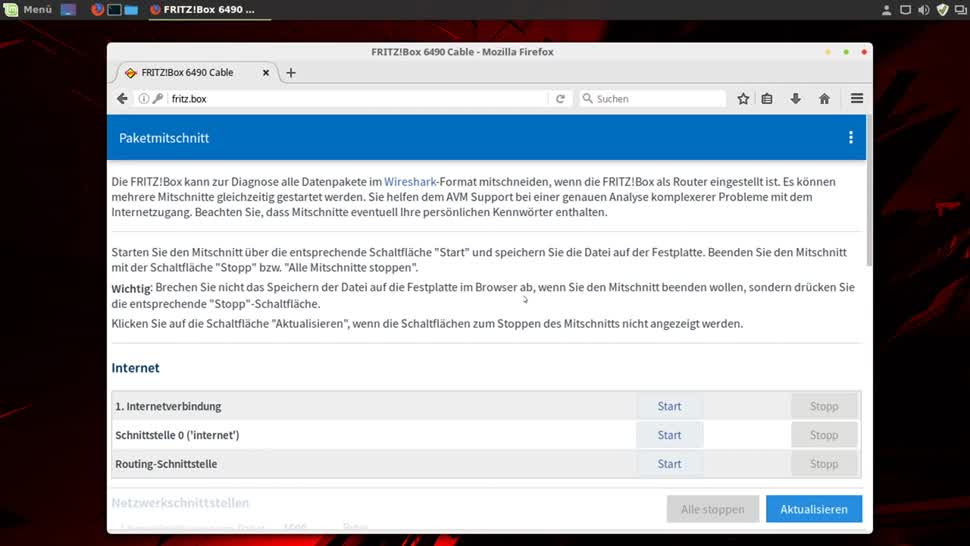Click the Paketmitschnitt page title

tap(164, 138)
